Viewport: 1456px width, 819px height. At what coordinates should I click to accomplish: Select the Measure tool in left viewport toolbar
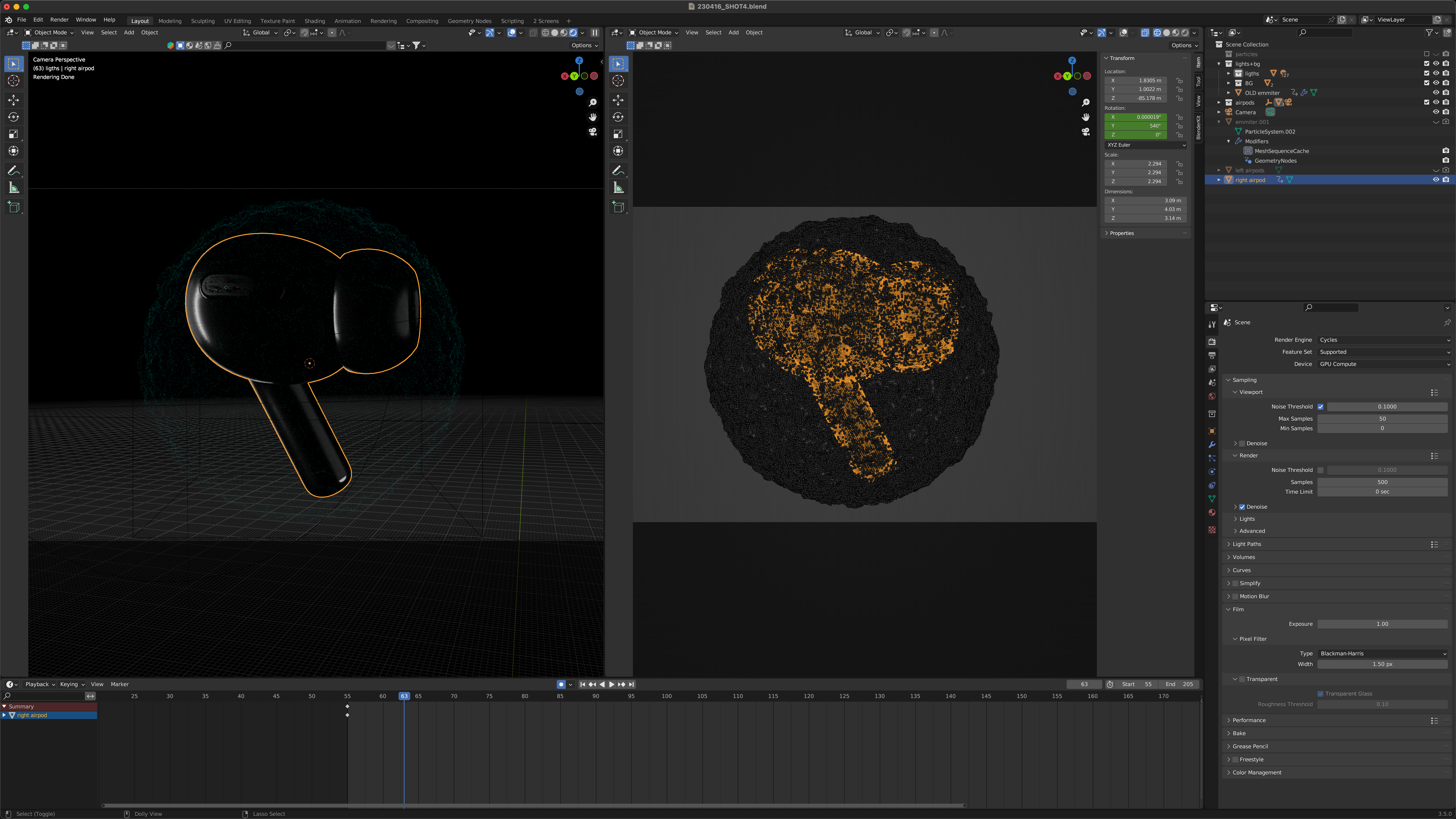(14, 188)
